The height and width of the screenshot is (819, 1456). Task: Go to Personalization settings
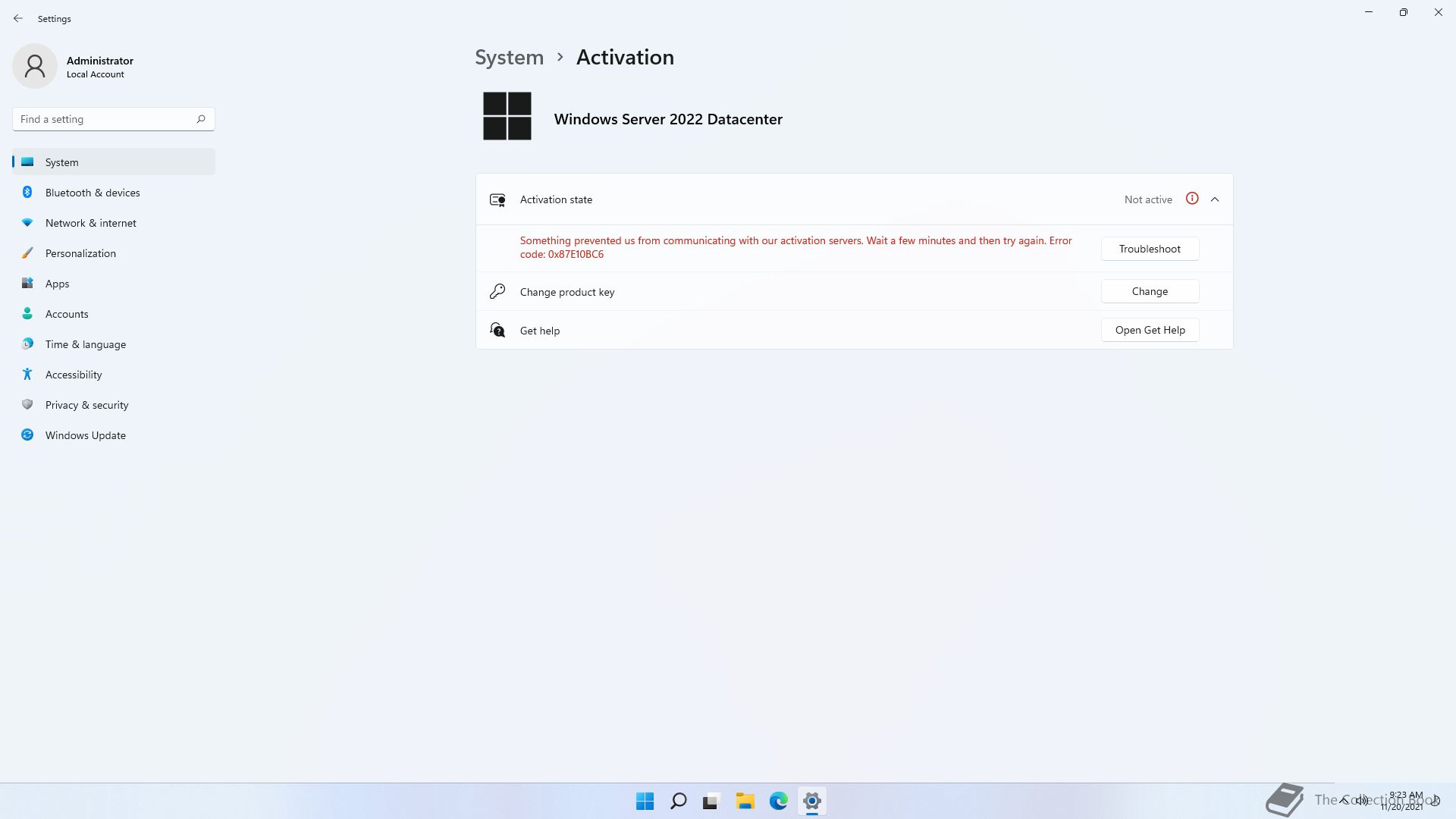tap(114, 253)
